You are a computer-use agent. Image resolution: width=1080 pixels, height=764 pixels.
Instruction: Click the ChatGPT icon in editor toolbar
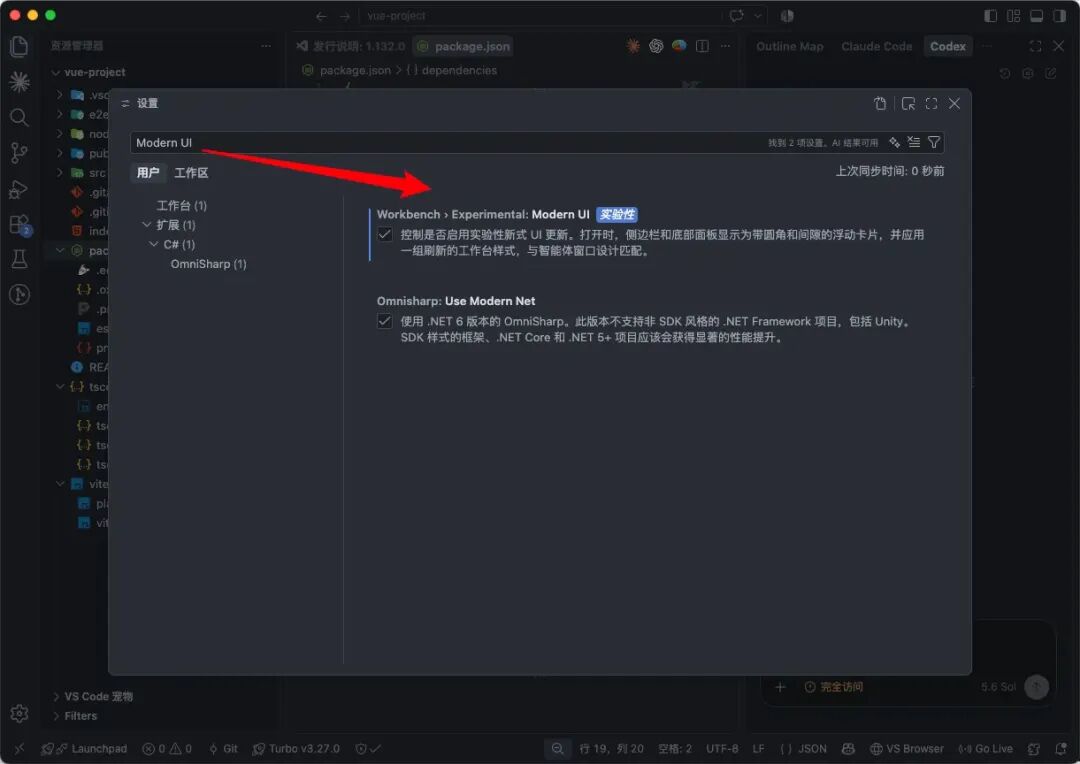(x=656, y=46)
